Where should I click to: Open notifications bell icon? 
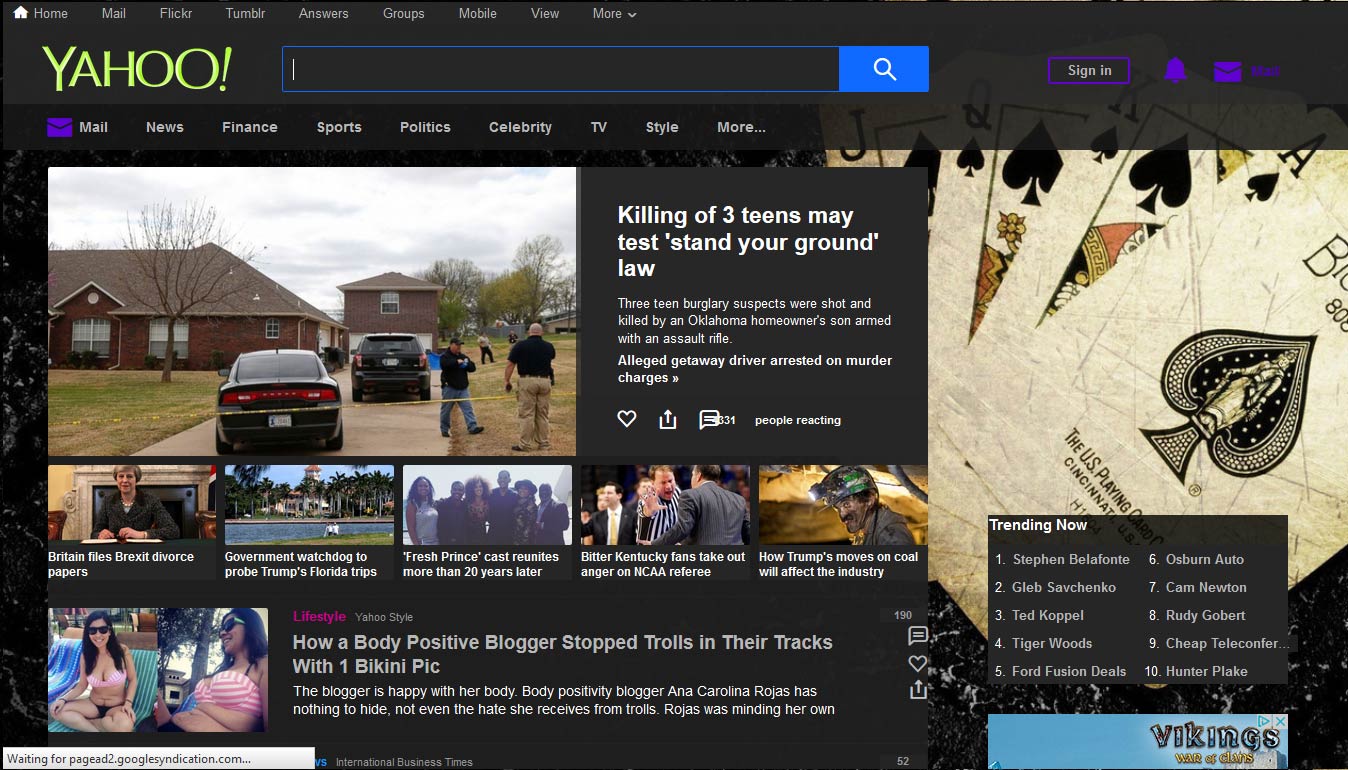click(x=1175, y=70)
